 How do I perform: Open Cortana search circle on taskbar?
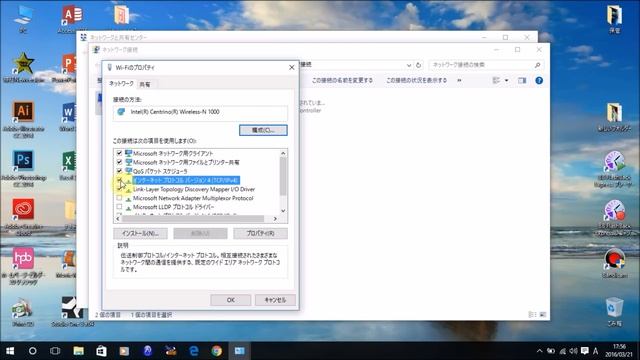click(x=33, y=351)
